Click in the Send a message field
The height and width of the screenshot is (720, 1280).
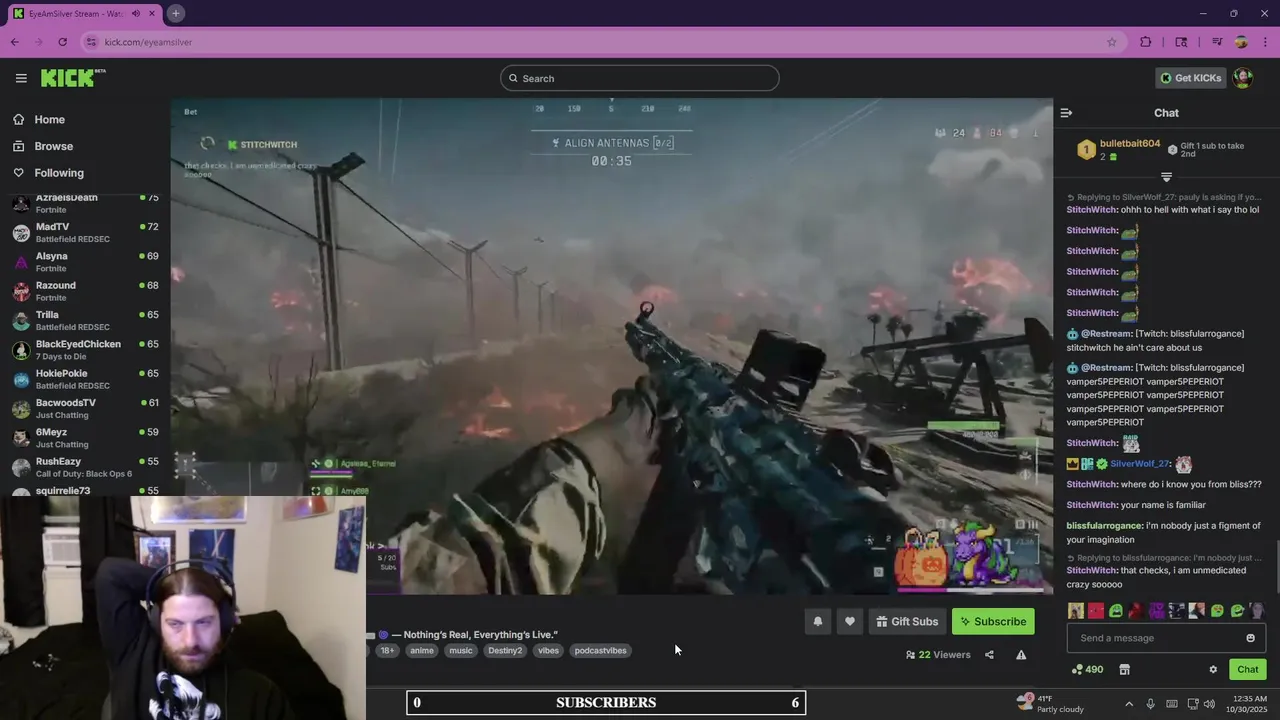1155,638
